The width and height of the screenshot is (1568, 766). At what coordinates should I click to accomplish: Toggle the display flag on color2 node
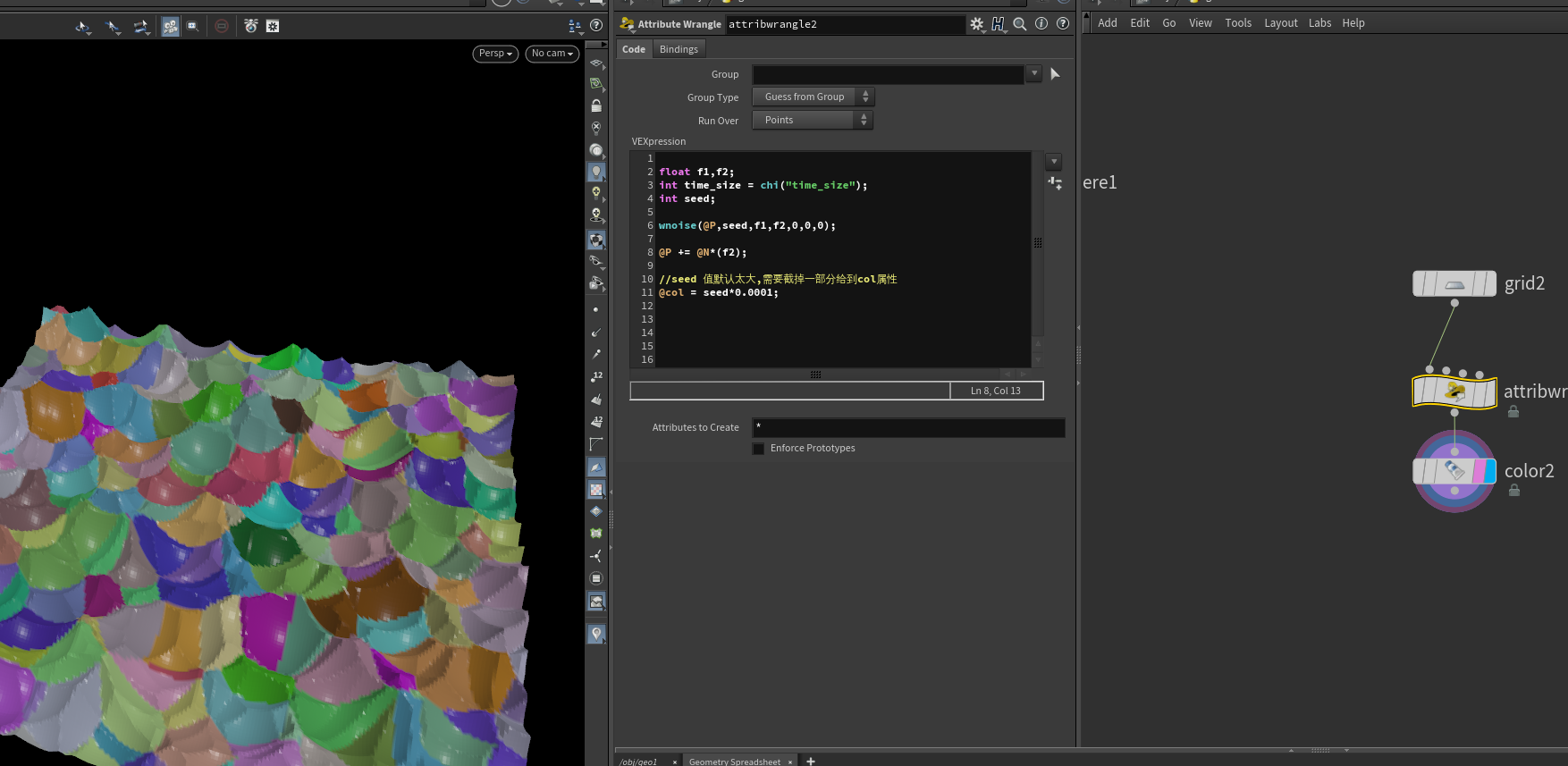[1489, 471]
